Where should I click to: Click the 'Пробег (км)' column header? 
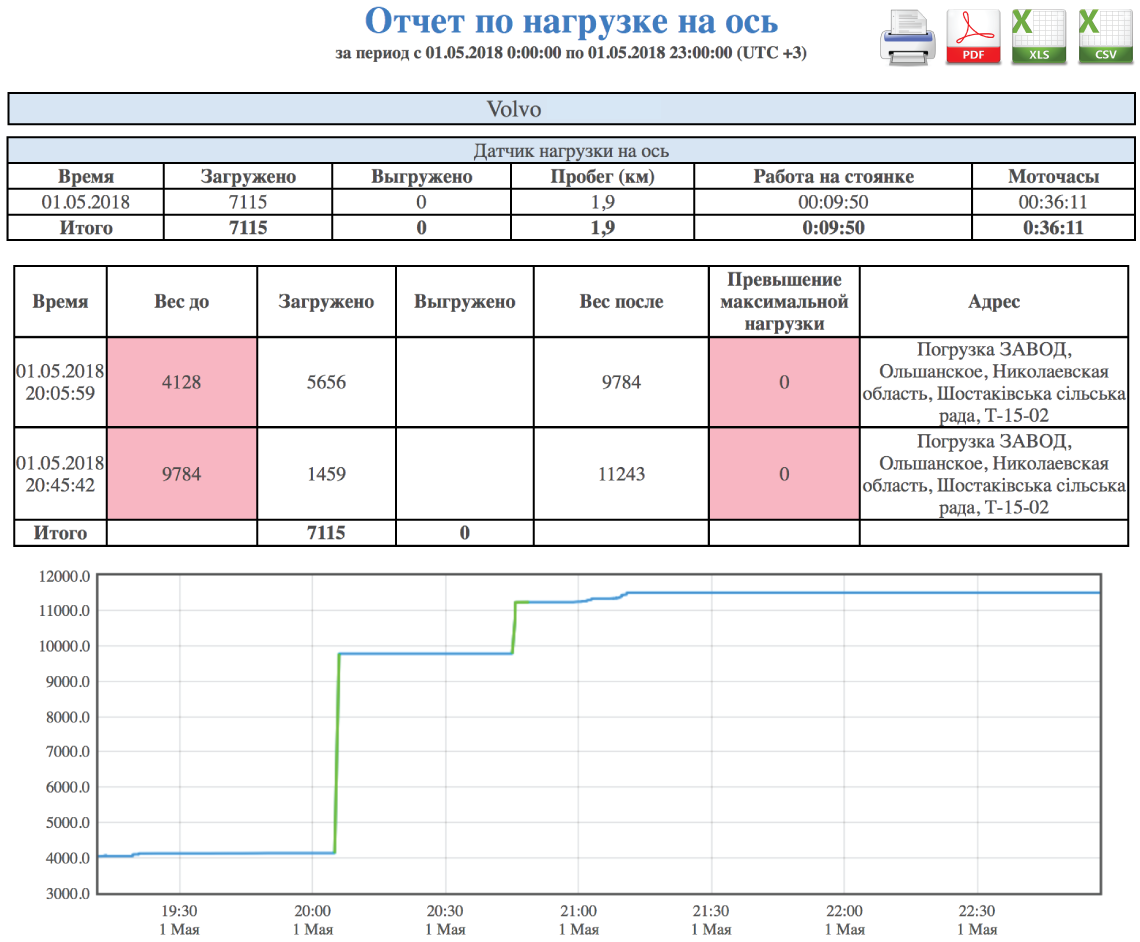pos(601,177)
